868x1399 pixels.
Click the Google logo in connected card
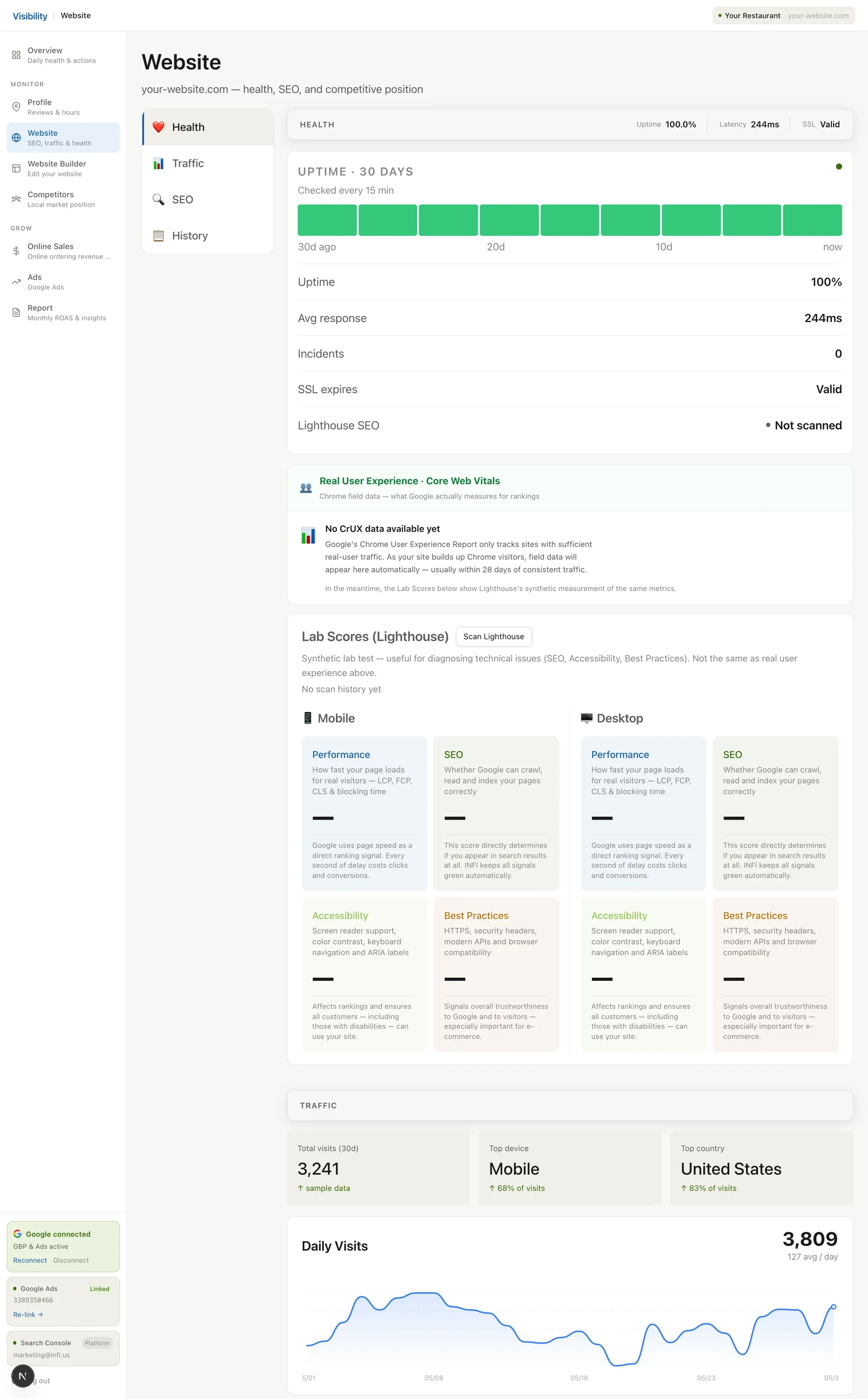coord(17,1234)
